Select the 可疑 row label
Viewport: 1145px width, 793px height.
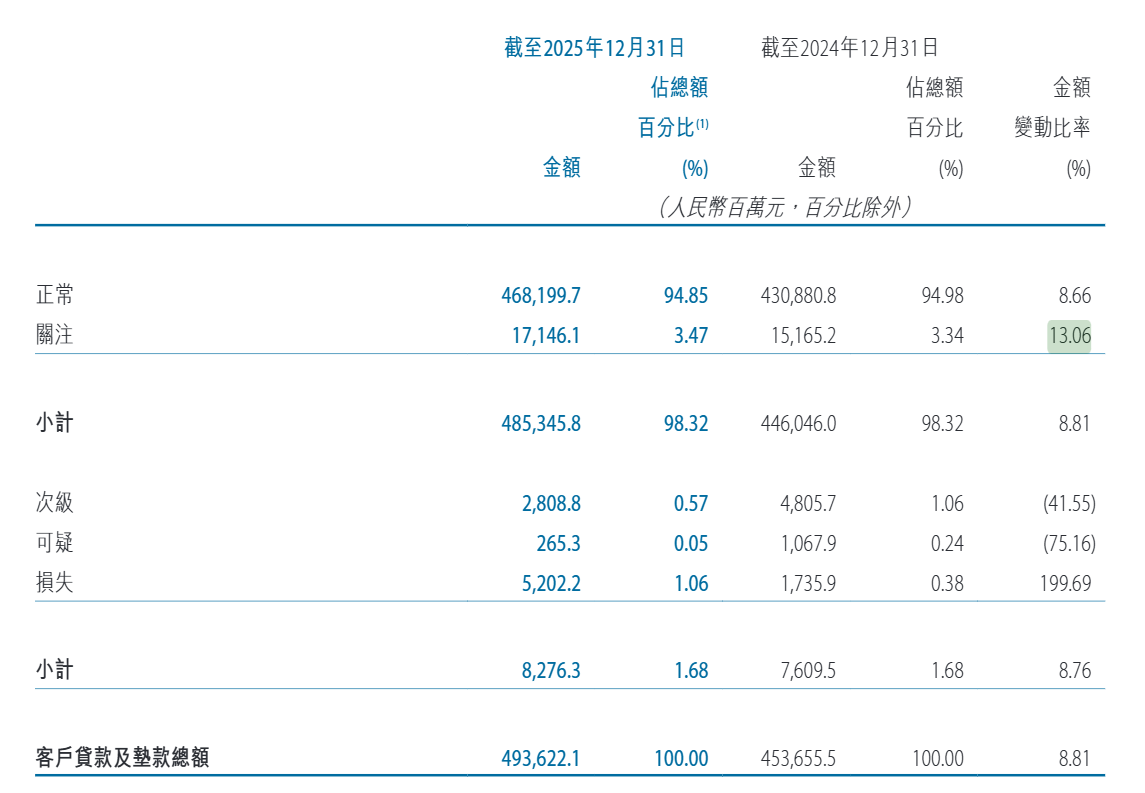(55, 543)
